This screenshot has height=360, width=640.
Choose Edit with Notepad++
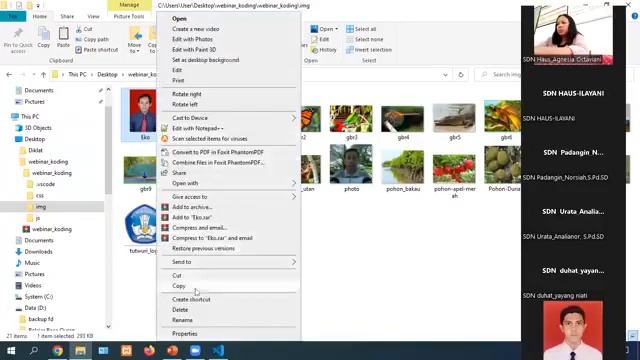[229, 128]
